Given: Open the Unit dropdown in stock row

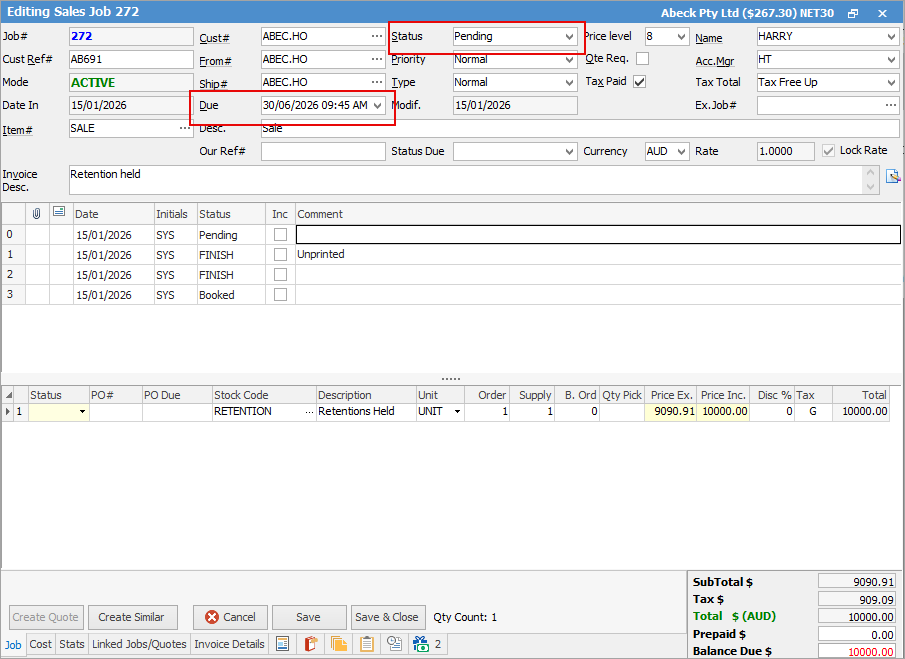Looking at the screenshot, I should (458, 411).
